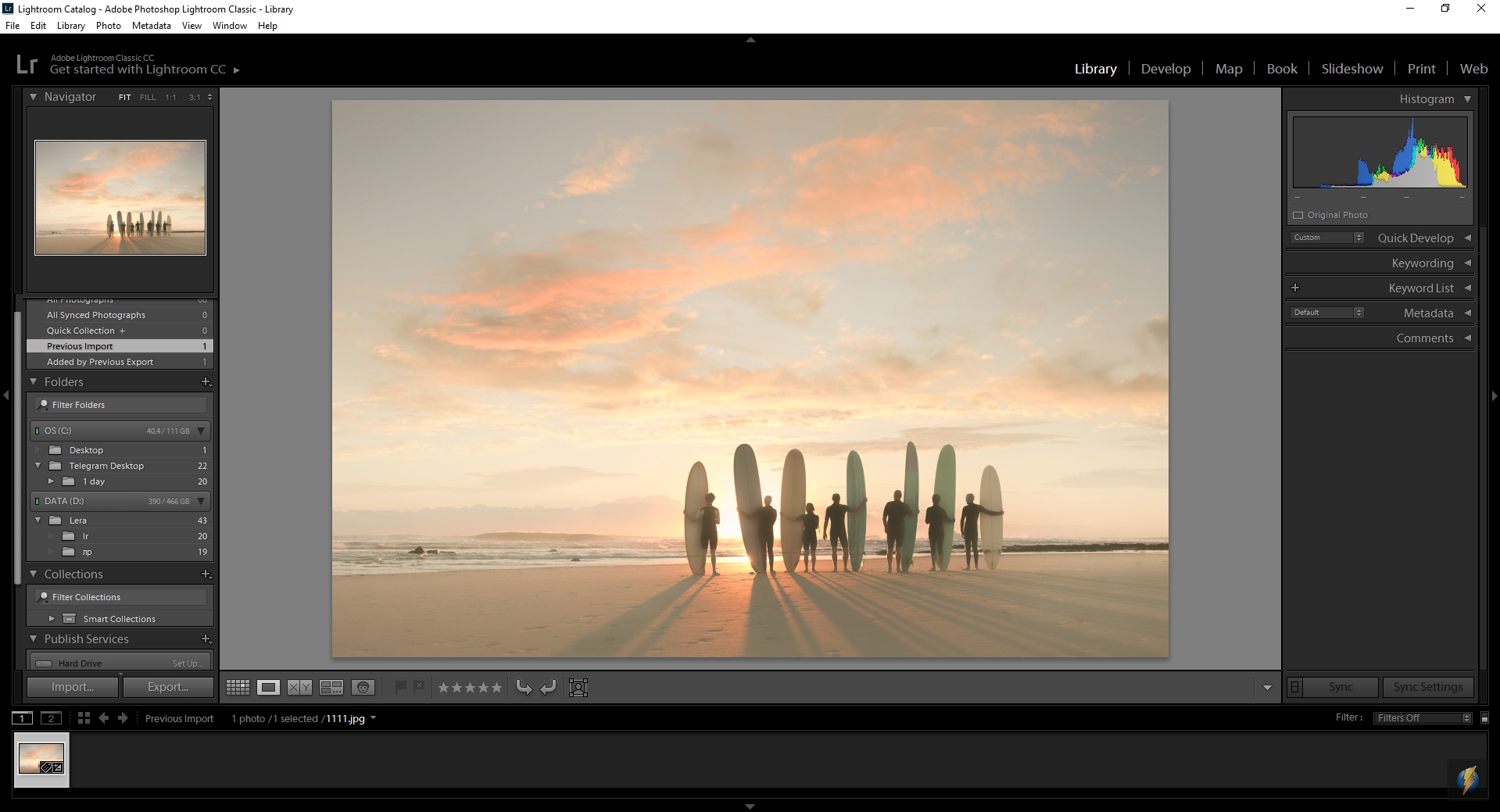The width and height of the screenshot is (1500, 812).
Task: Open the Library menu
Action: point(71,26)
